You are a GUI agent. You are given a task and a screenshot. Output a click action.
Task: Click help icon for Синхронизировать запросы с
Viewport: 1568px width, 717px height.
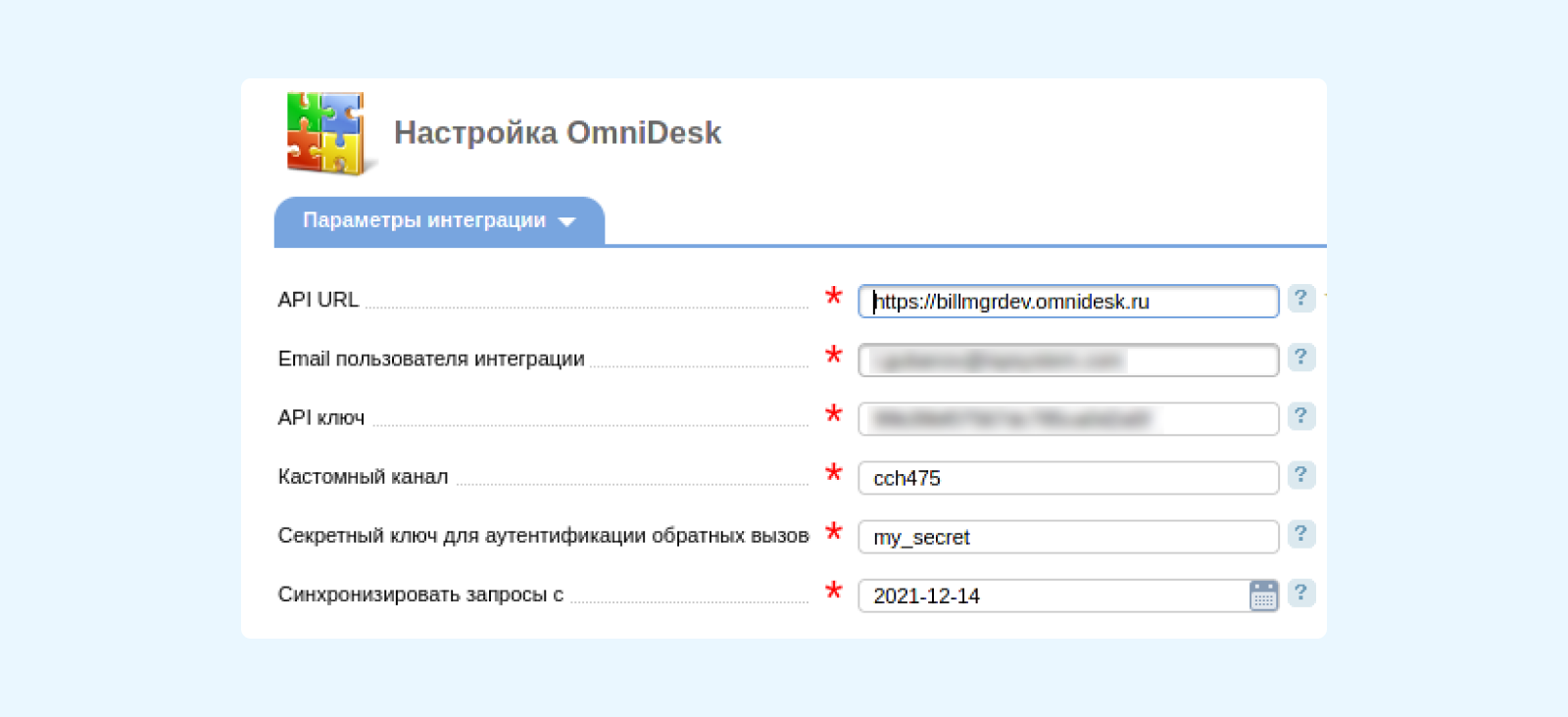(x=1300, y=593)
